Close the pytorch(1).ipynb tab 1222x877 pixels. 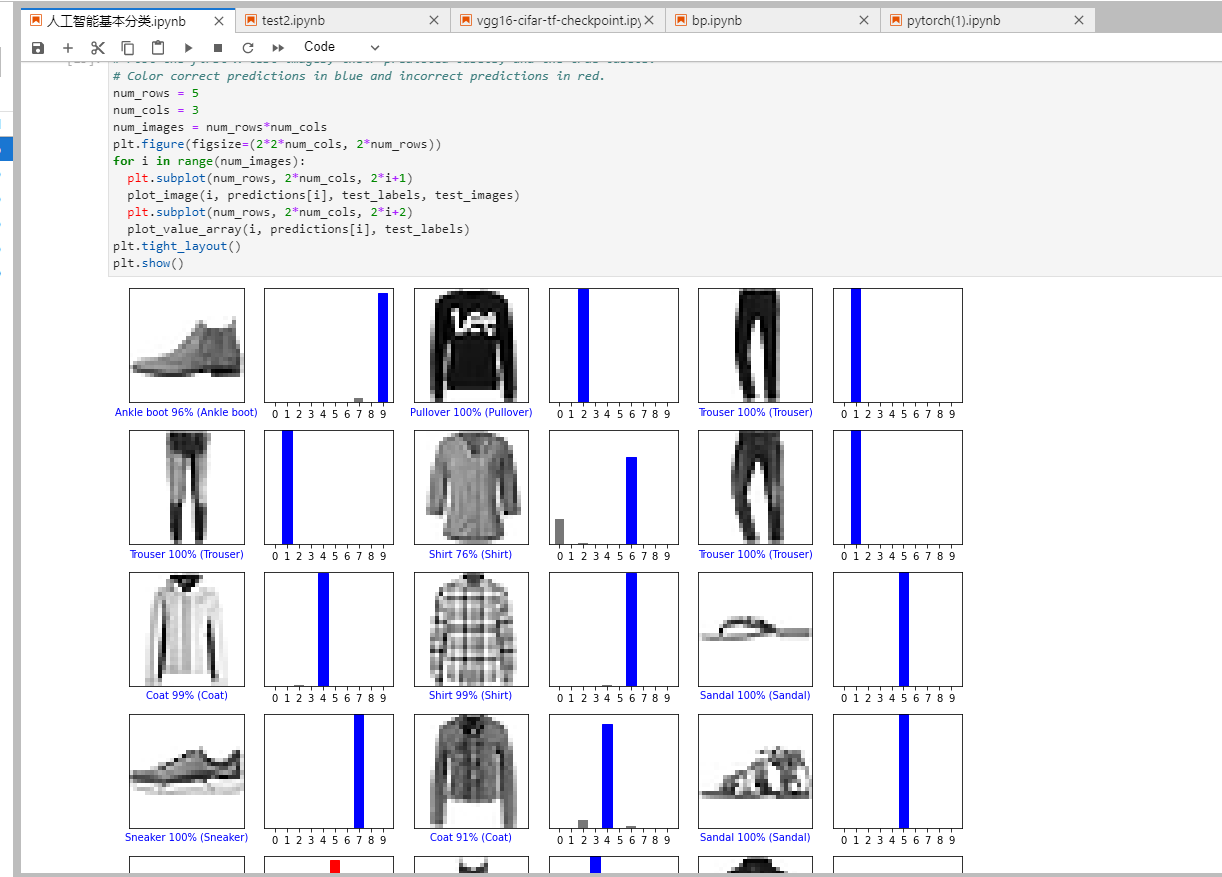pyautogui.click(x=1079, y=21)
